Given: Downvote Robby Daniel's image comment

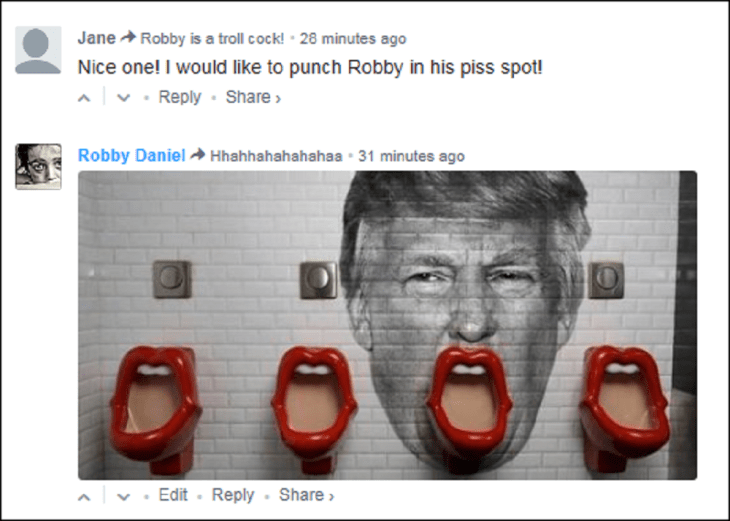Looking at the screenshot, I should [123, 496].
